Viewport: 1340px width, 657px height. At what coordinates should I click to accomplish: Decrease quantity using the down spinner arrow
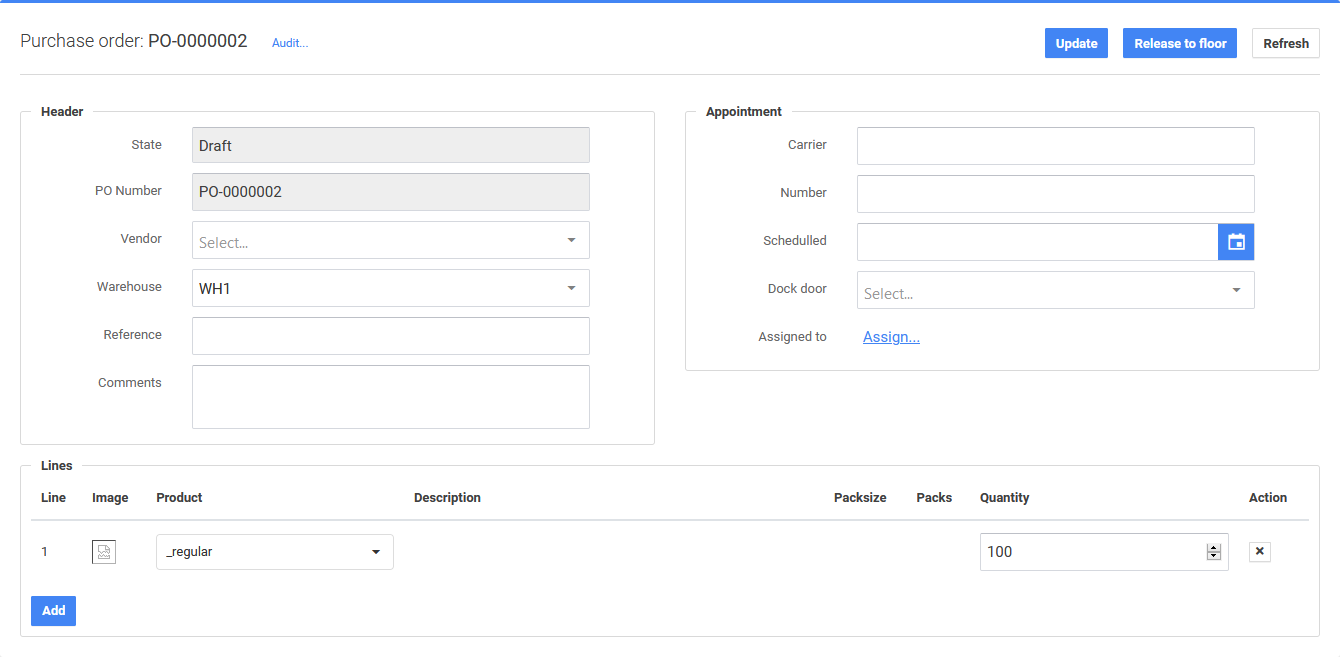(1214, 556)
